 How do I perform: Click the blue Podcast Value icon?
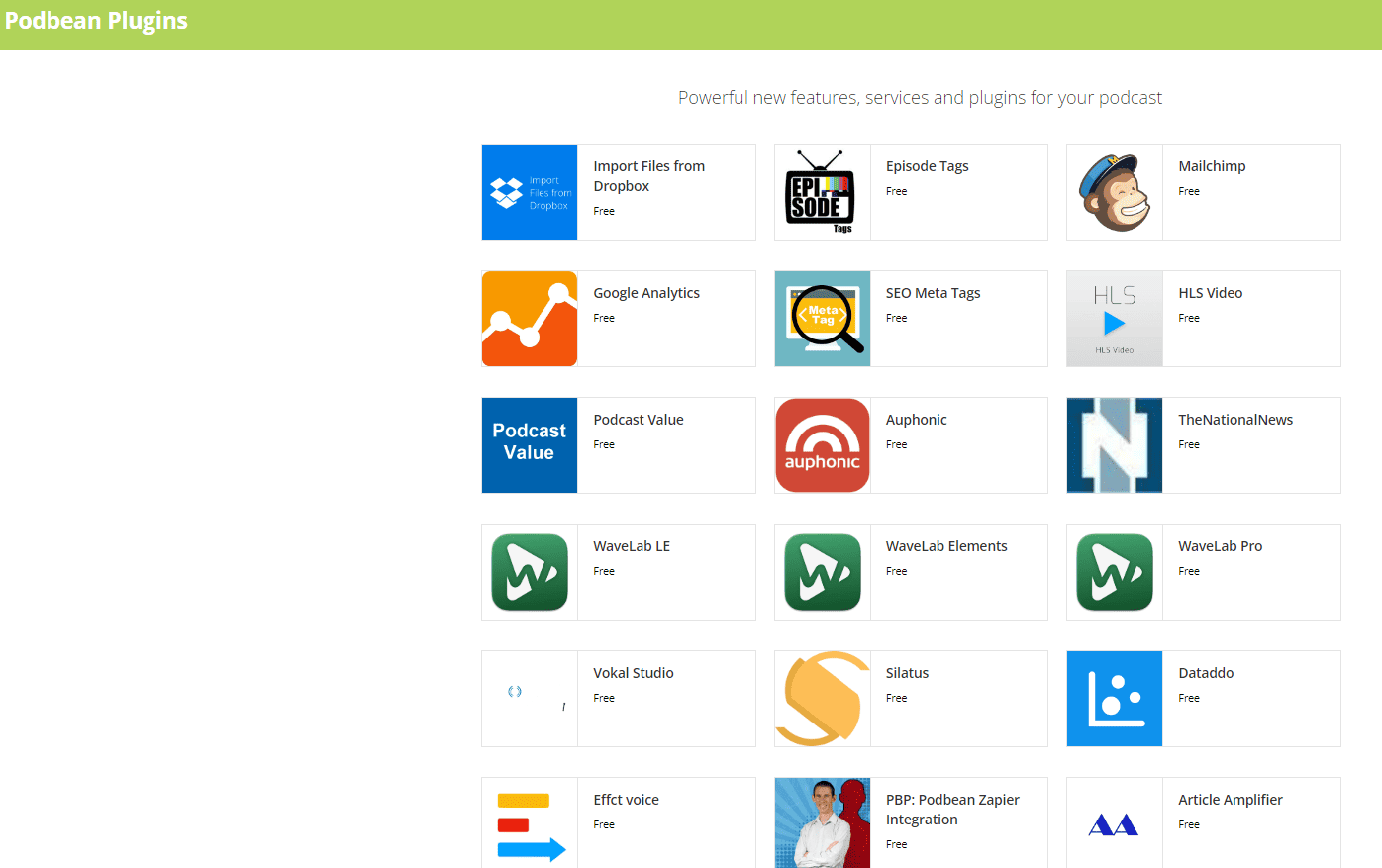click(530, 445)
